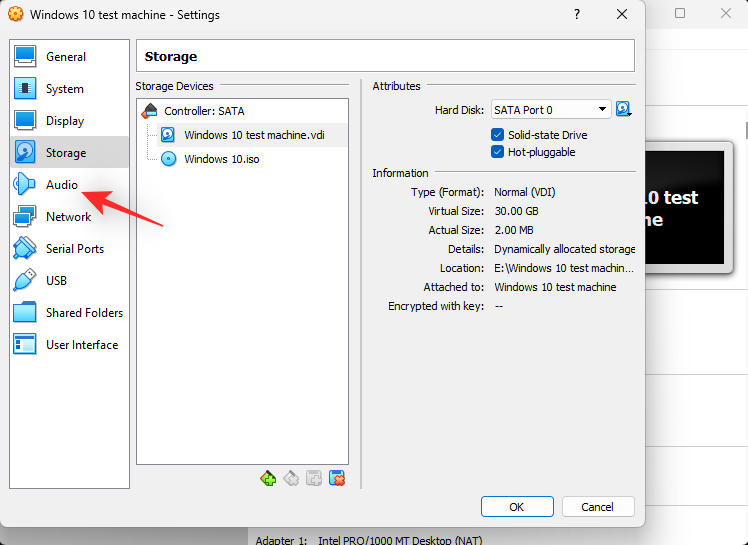
Task: Open the Hard Disk SATA Port dropdown
Action: click(x=551, y=110)
